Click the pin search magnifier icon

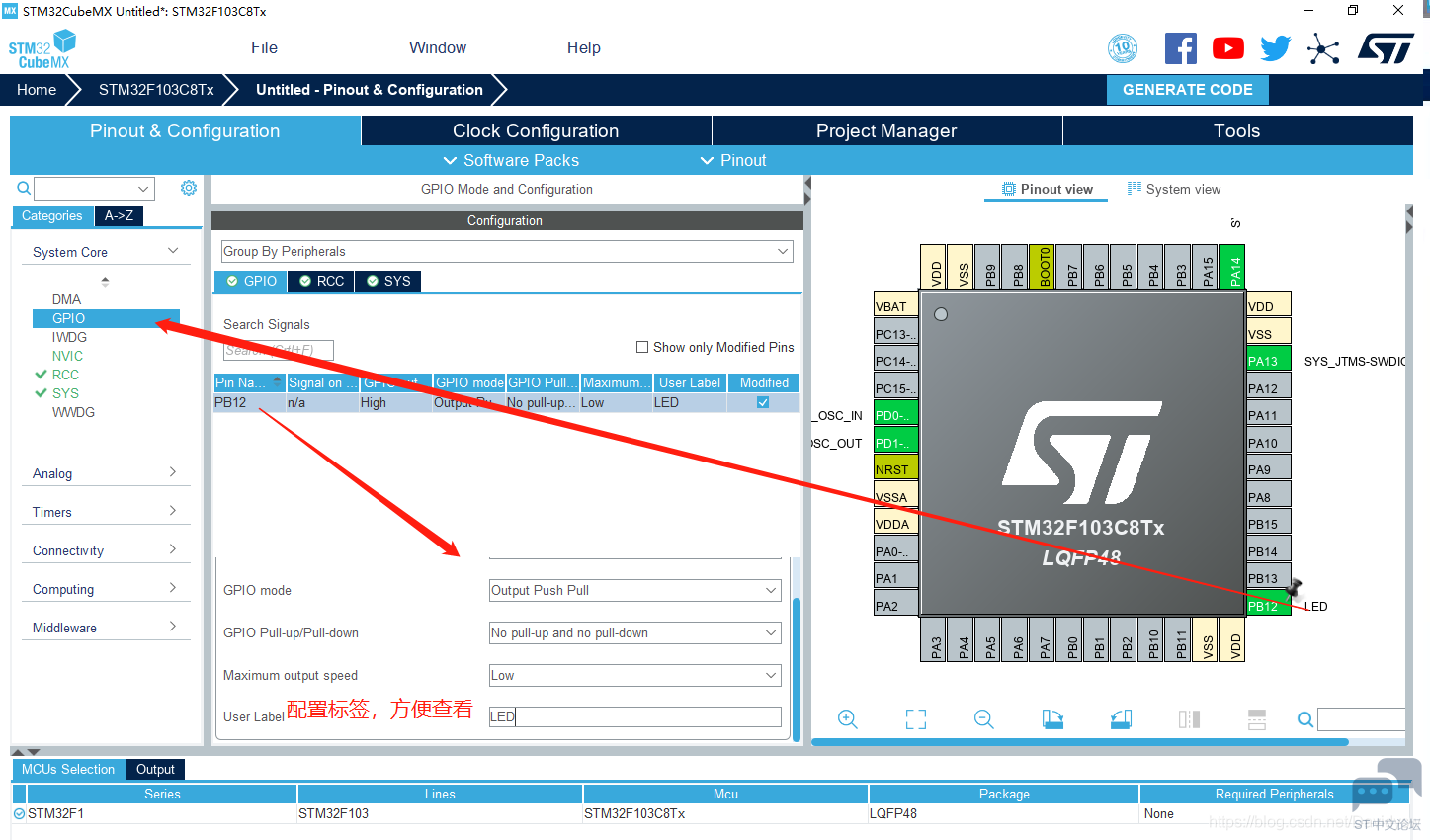coord(1305,719)
